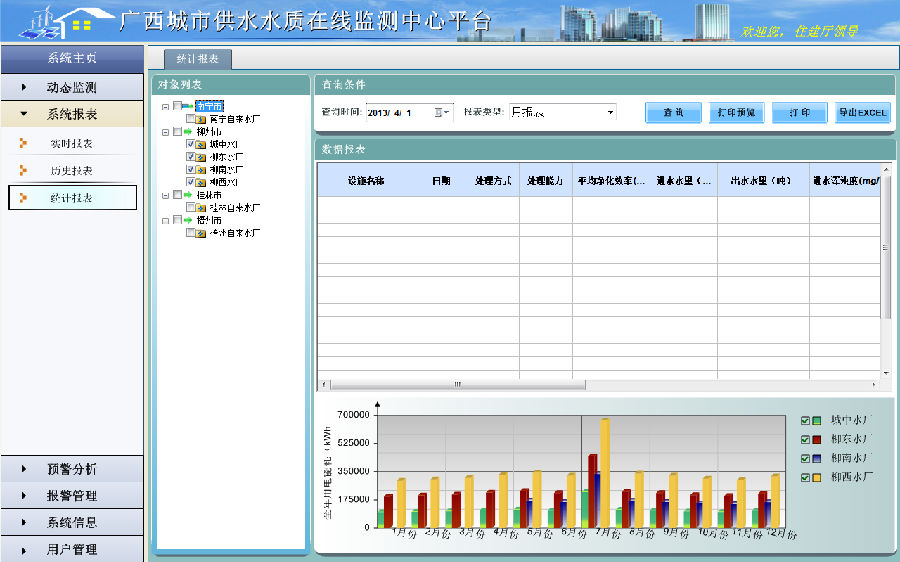Screen dimensions: 900x562
Task: Click the folder icon next to 城中水厂
Action: [x=201, y=145]
